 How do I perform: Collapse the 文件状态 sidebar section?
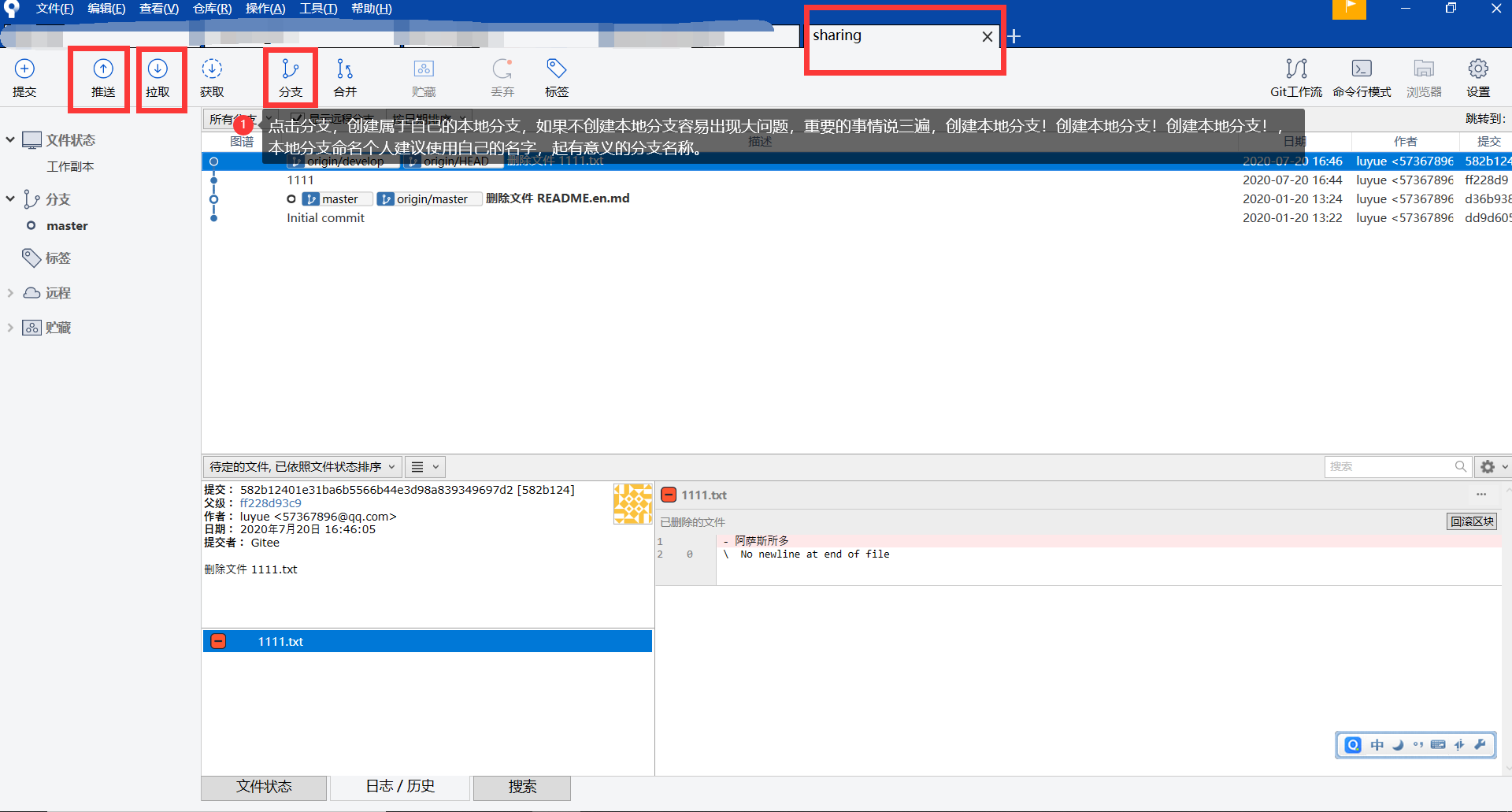10,139
